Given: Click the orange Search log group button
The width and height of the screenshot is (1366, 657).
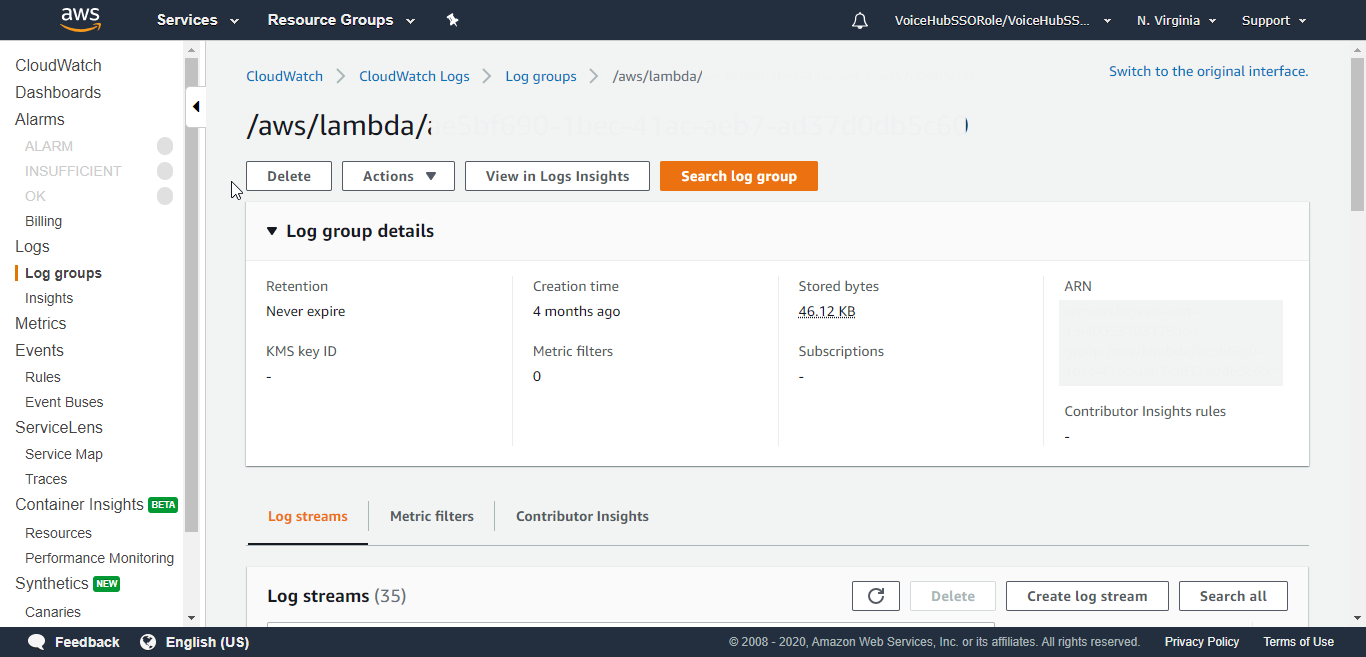Looking at the screenshot, I should coord(739,176).
